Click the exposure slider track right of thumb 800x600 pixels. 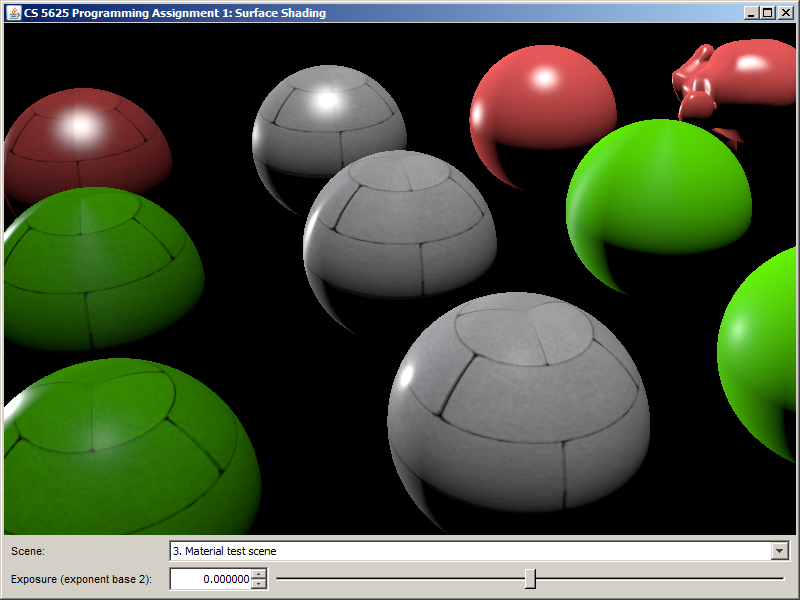coord(660,579)
